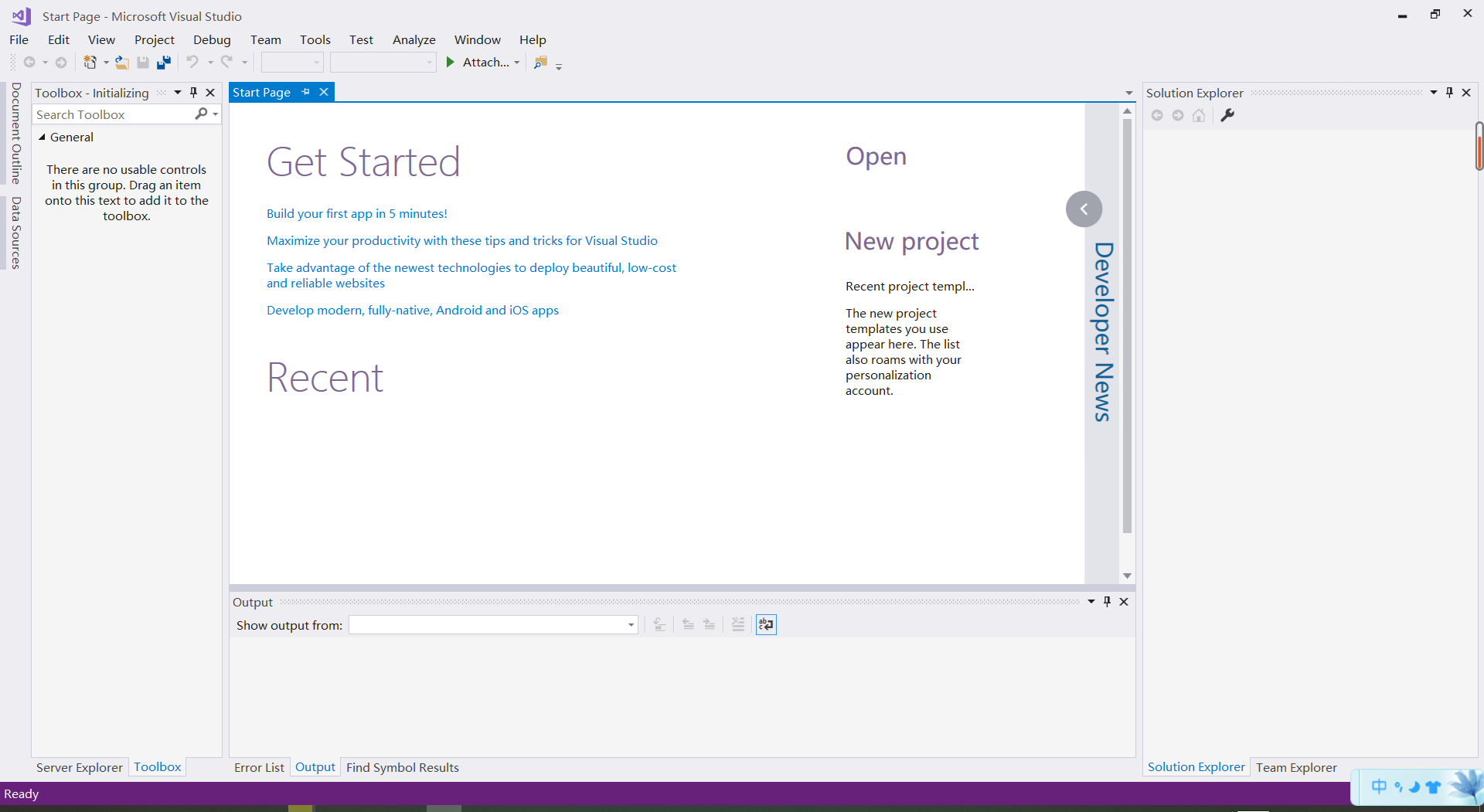Click the Undo toolbar icon
This screenshot has height=812, width=1484.
click(x=192, y=62)
